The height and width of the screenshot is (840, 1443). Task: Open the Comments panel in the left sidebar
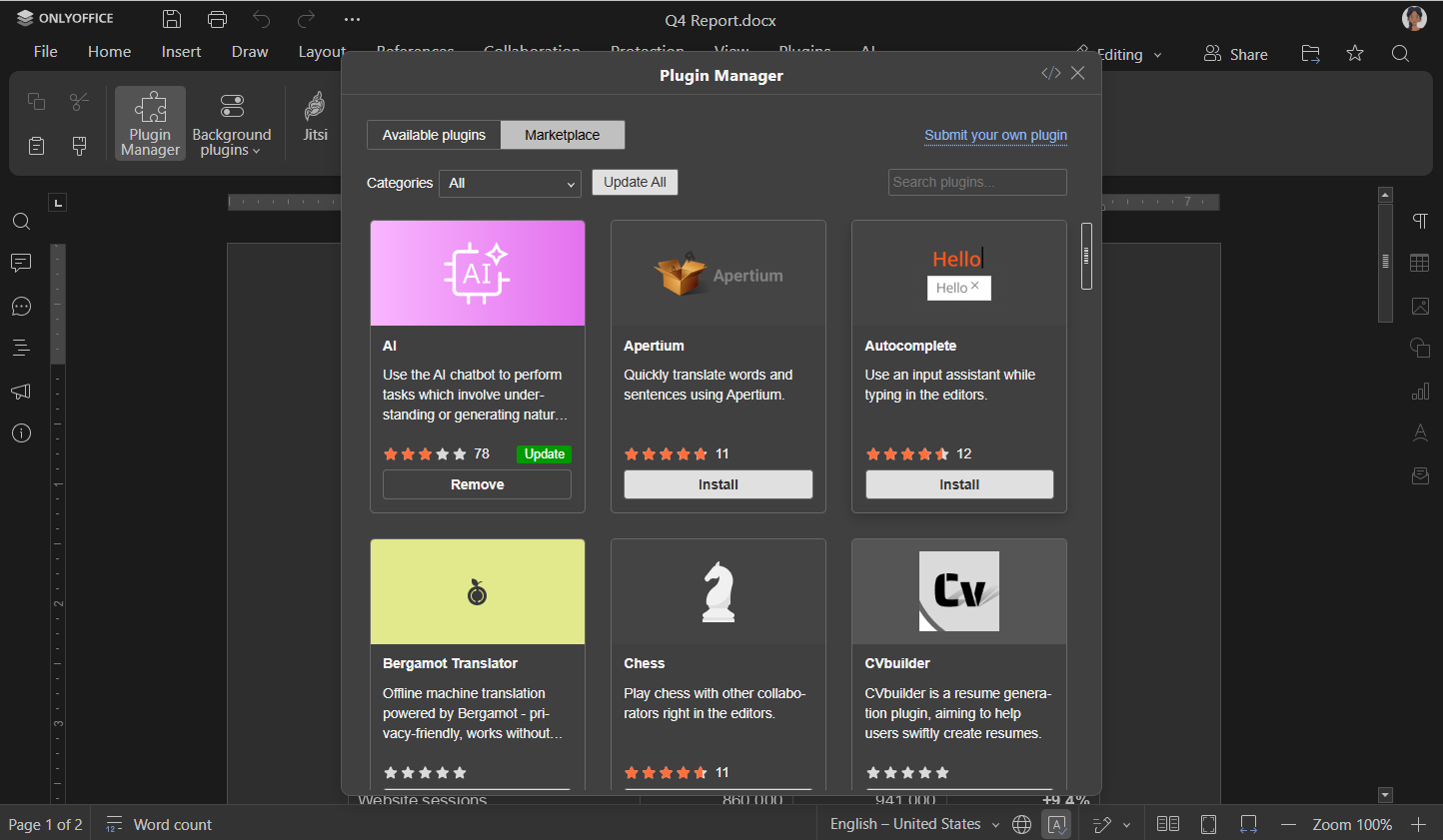tap(21, 263)
